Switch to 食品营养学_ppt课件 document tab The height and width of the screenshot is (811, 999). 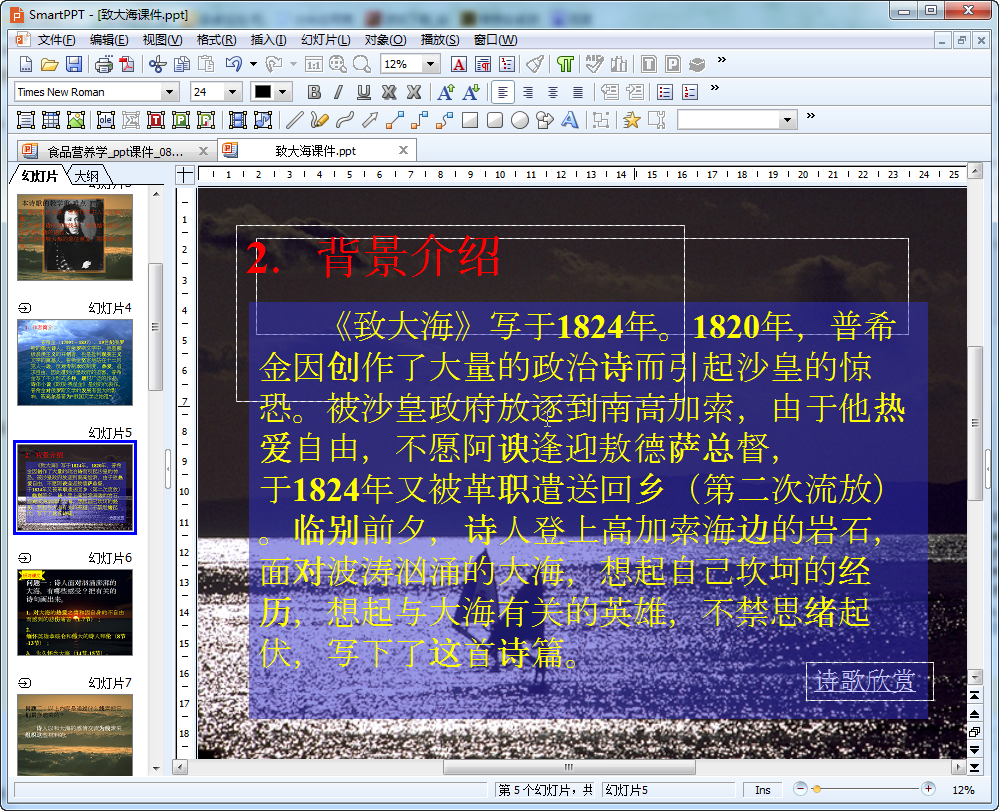click(115, 152)
